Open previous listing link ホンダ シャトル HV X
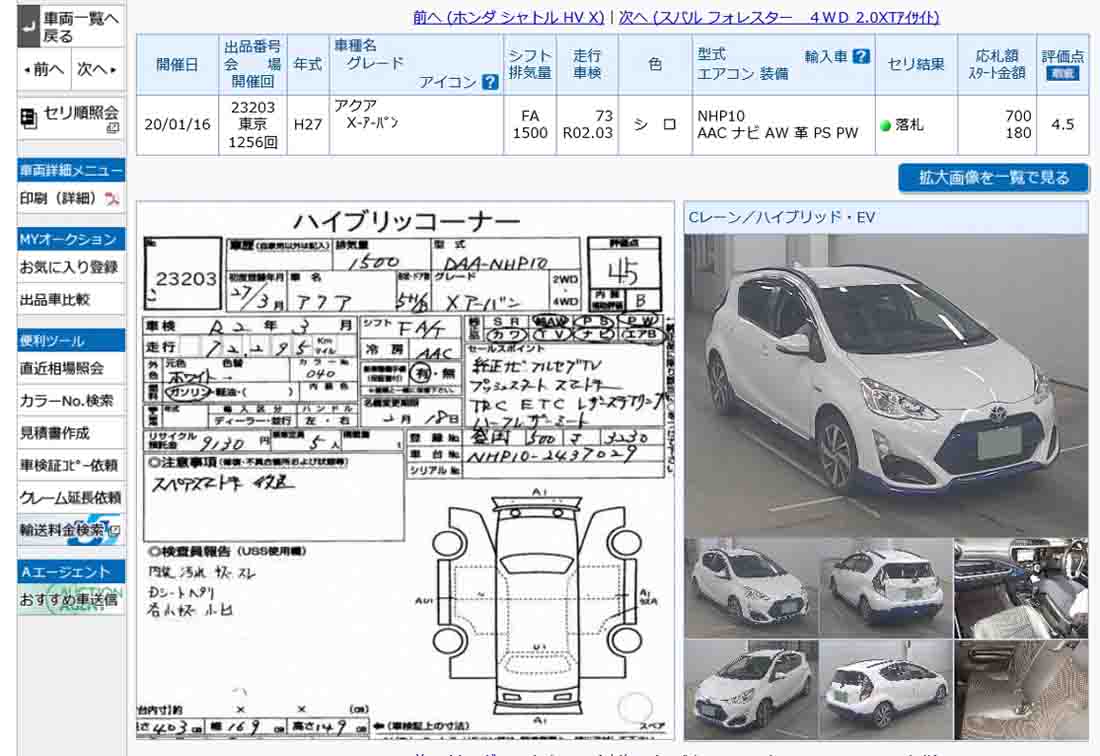 coord(508,18)
